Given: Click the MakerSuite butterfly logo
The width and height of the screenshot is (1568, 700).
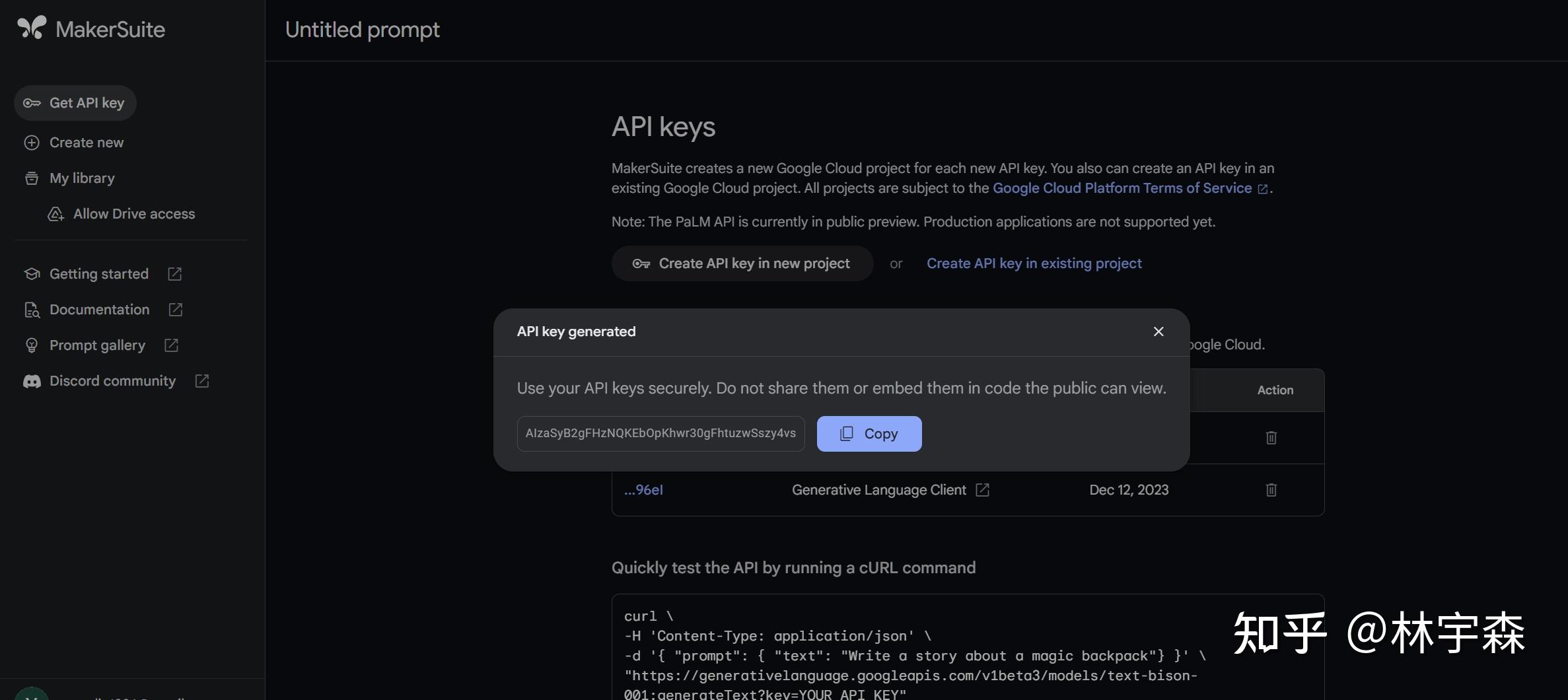Looking at the screenshot, I should (x=32, y=28).
